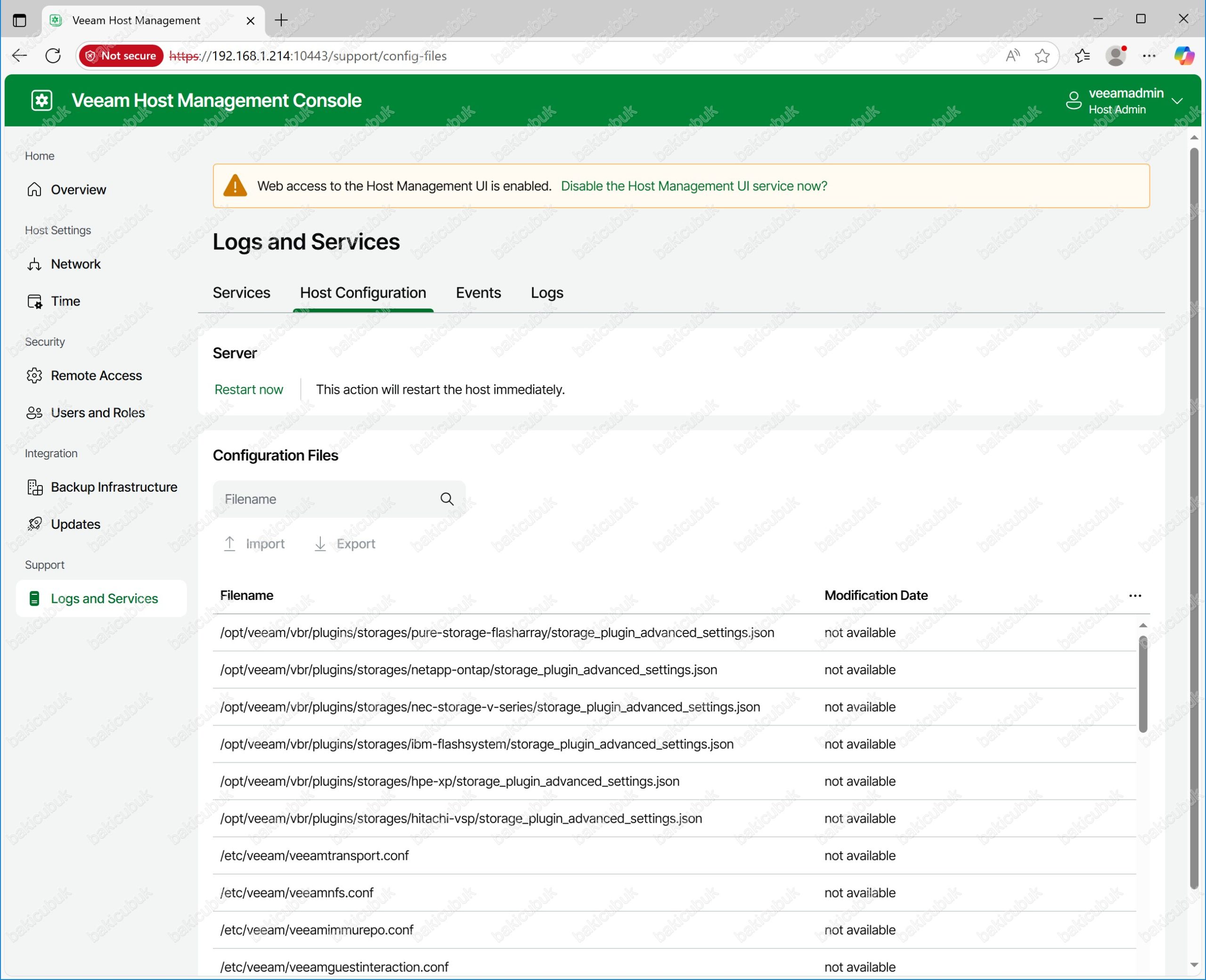The height and width of the screenshot is (980, 1206).
Task: Open Network settings icon in sidebar
Action: pos(34,264)
